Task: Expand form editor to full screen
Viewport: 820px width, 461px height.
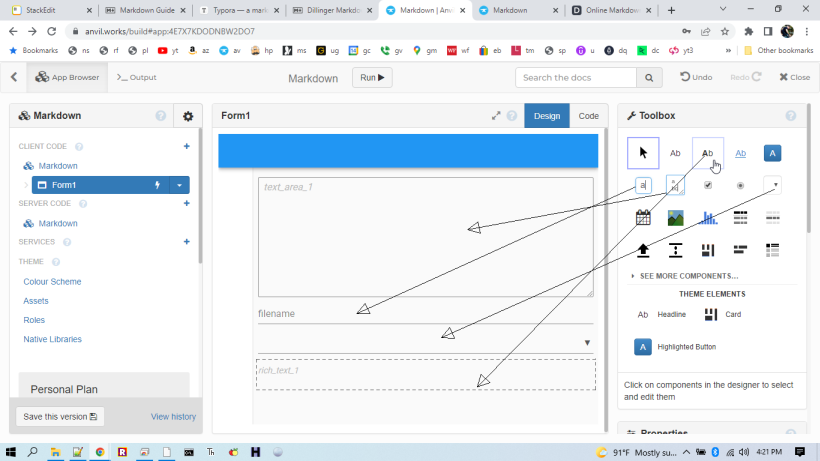Action: (x=496, y=116)
